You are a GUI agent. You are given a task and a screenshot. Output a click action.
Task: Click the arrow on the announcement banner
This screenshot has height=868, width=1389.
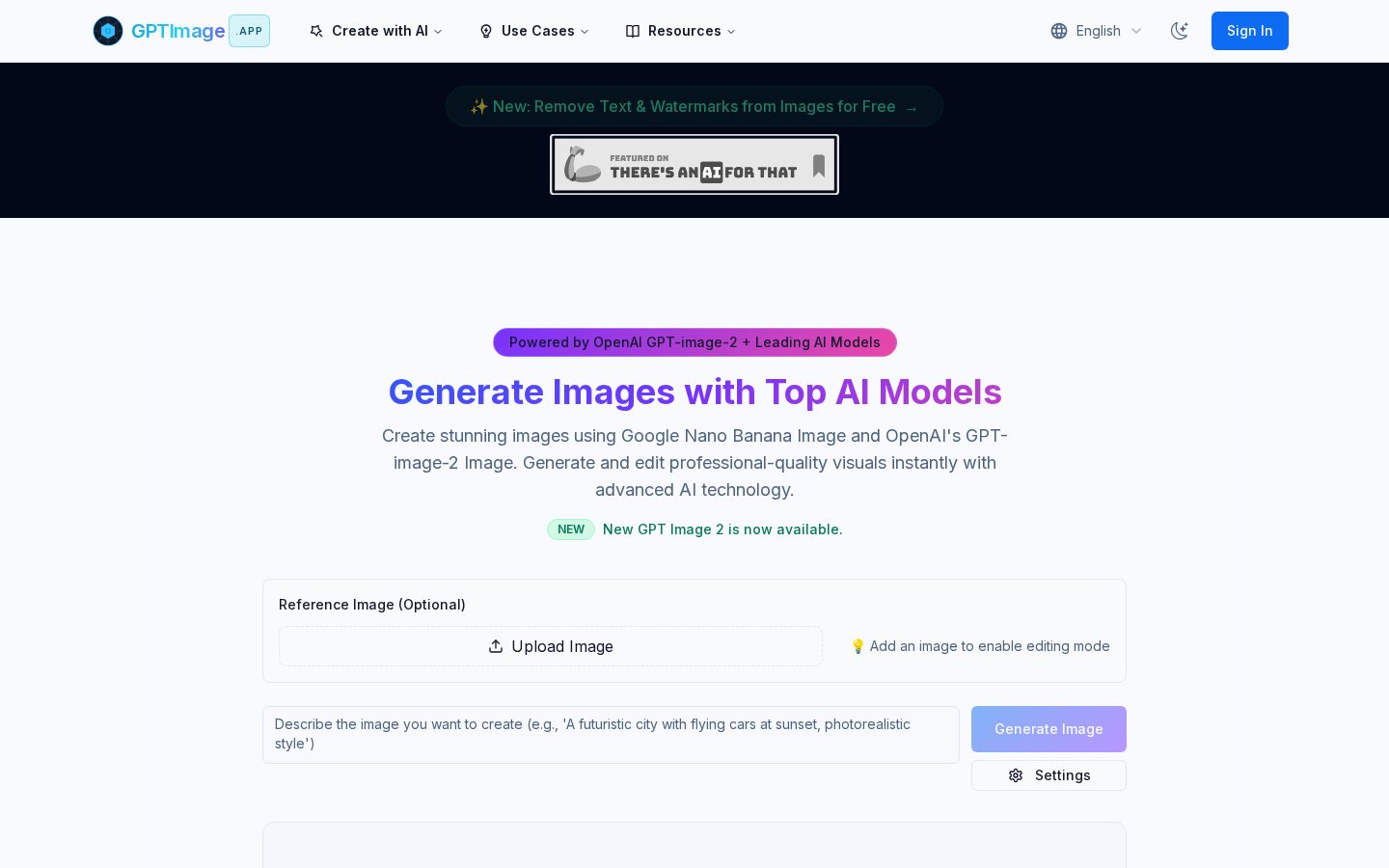pos(912,108)
